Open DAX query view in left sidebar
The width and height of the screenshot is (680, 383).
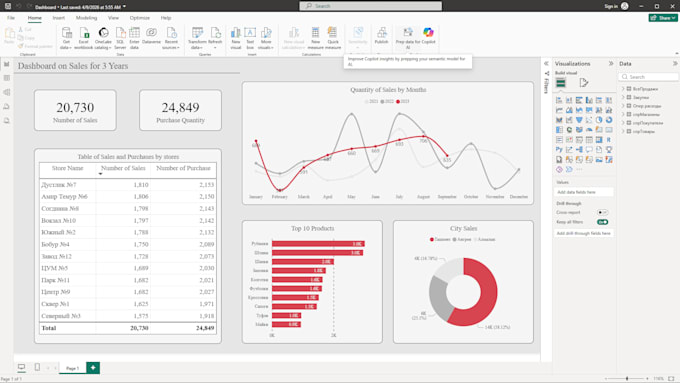pos(7,107)
